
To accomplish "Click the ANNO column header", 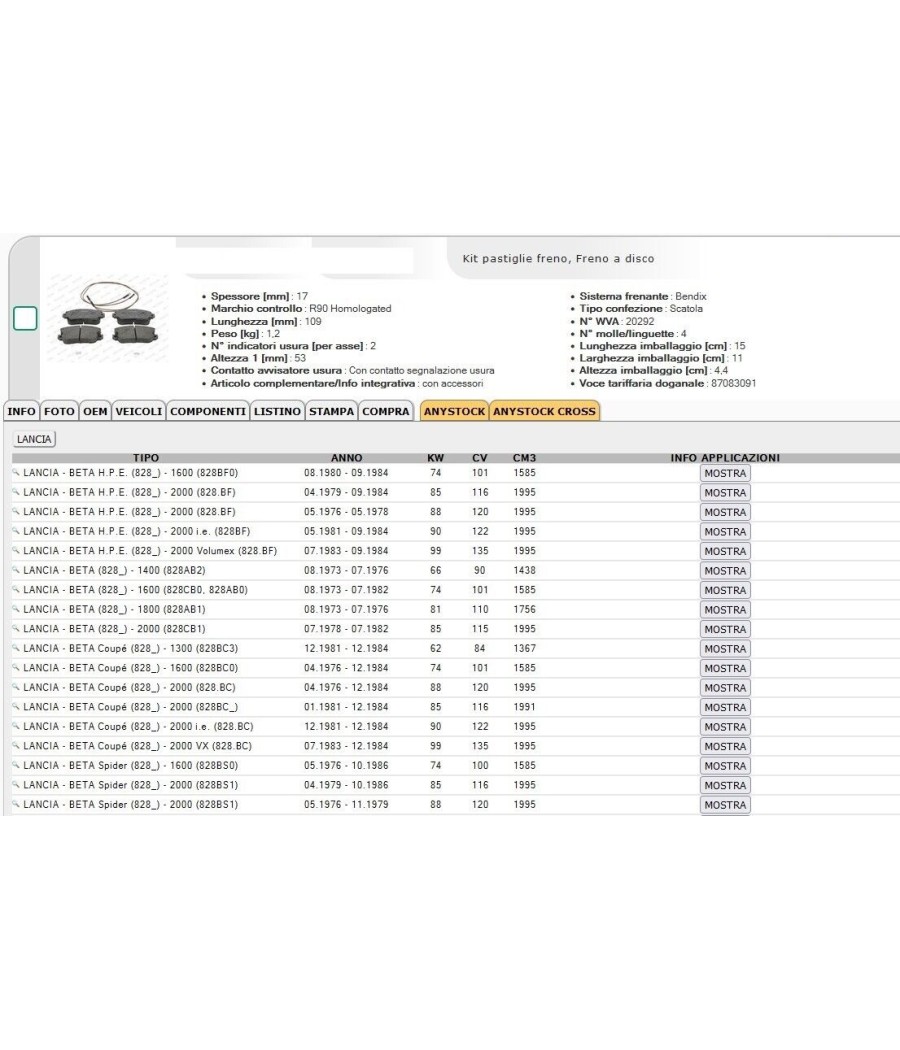I will tap(346, 458).
